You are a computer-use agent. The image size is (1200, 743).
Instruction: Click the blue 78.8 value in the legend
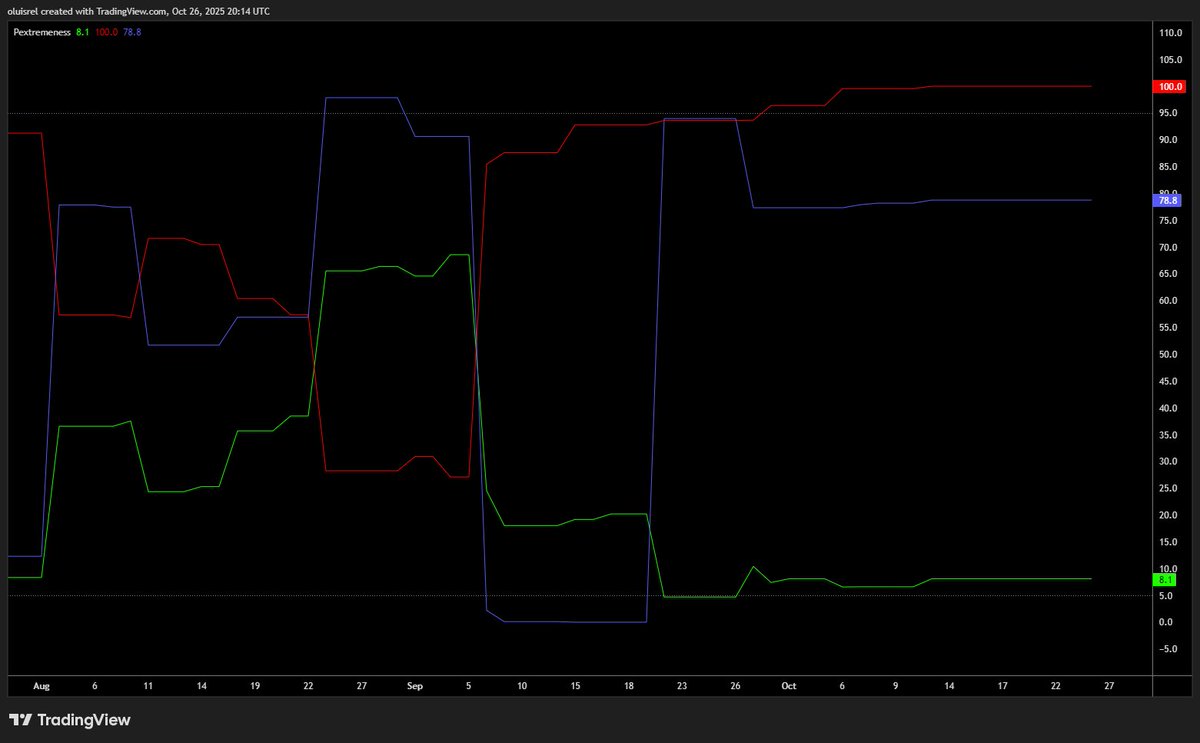click(x=132, y=32)
